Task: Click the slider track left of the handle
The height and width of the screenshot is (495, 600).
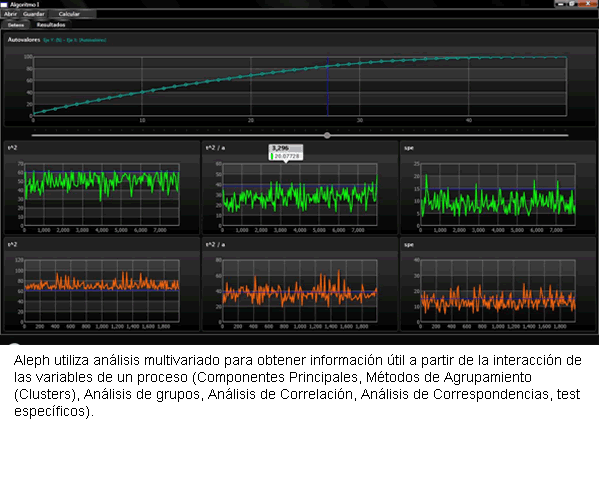Action: [x=180, y=135]
